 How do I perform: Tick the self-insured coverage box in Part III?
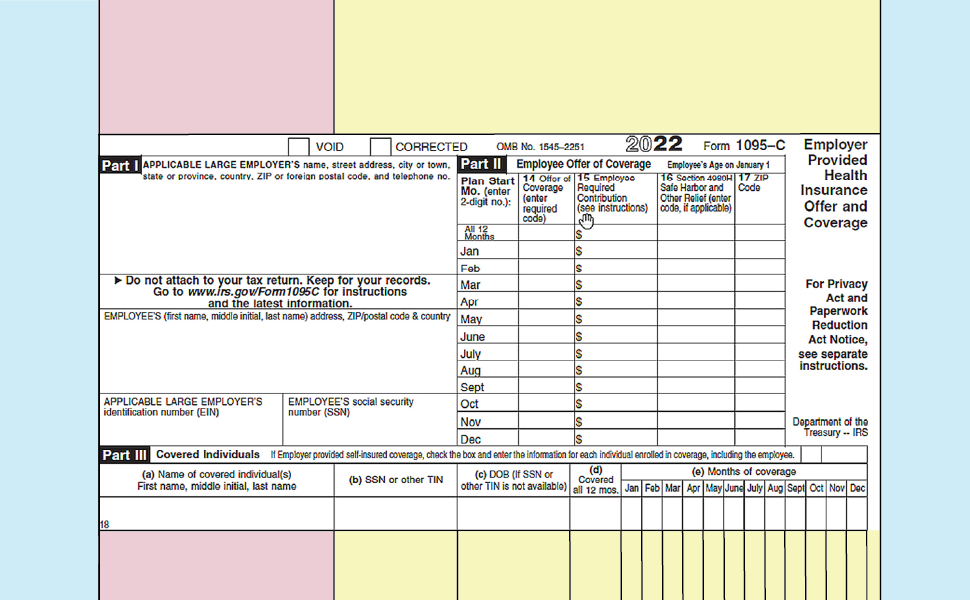point(811,455)
